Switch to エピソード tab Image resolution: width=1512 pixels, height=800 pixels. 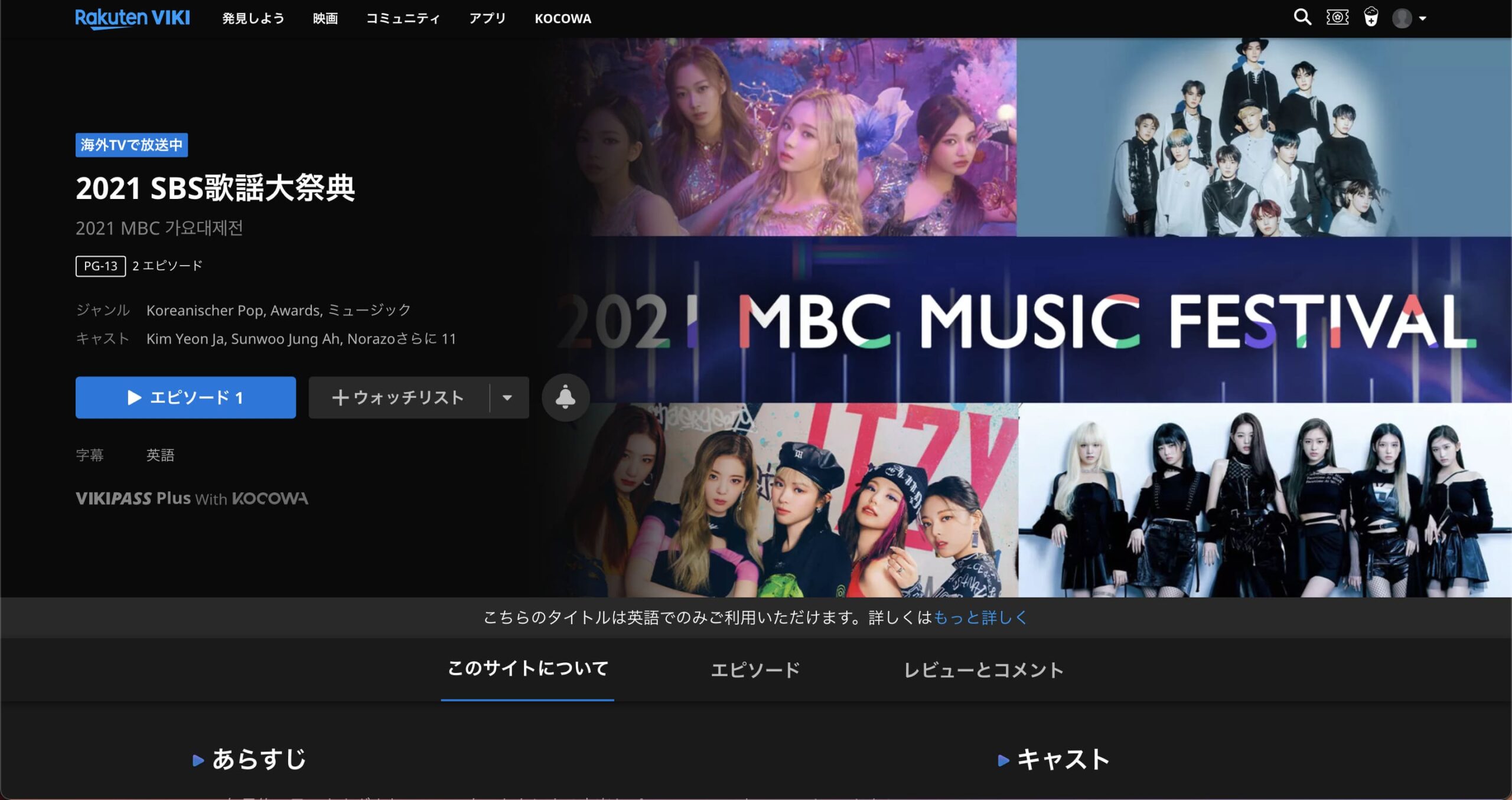755,670
